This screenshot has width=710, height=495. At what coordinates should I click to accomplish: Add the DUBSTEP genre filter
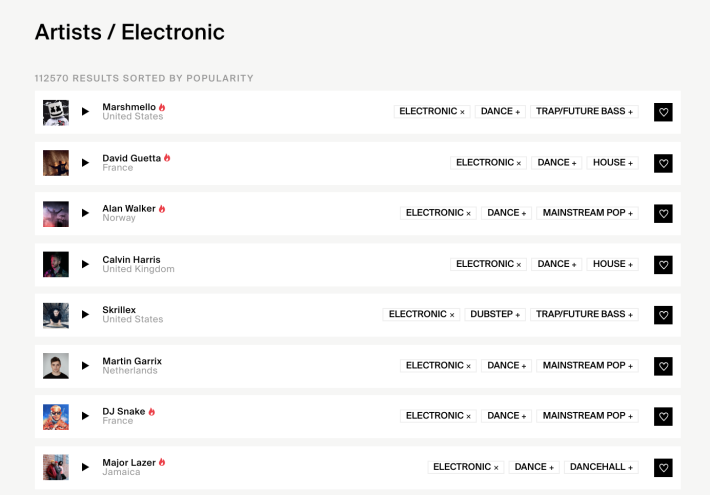coord(495,314)
